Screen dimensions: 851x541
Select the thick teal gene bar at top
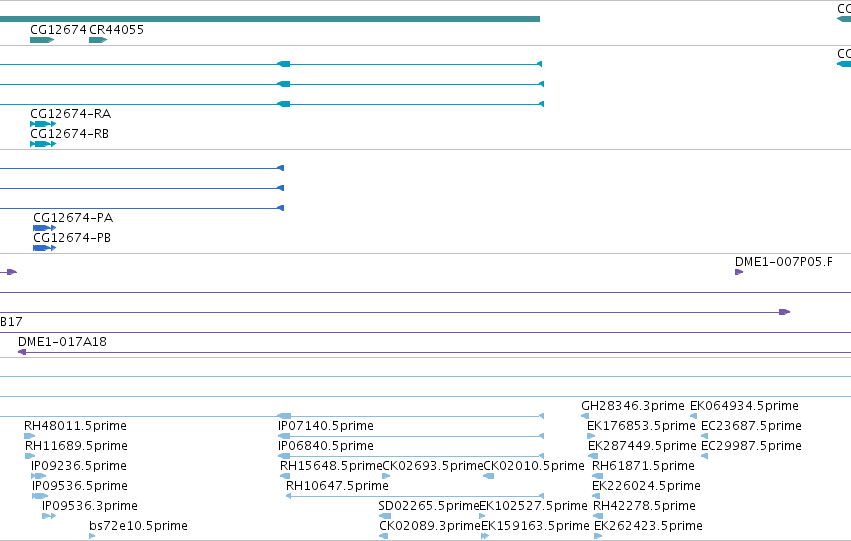click(270, 19)
